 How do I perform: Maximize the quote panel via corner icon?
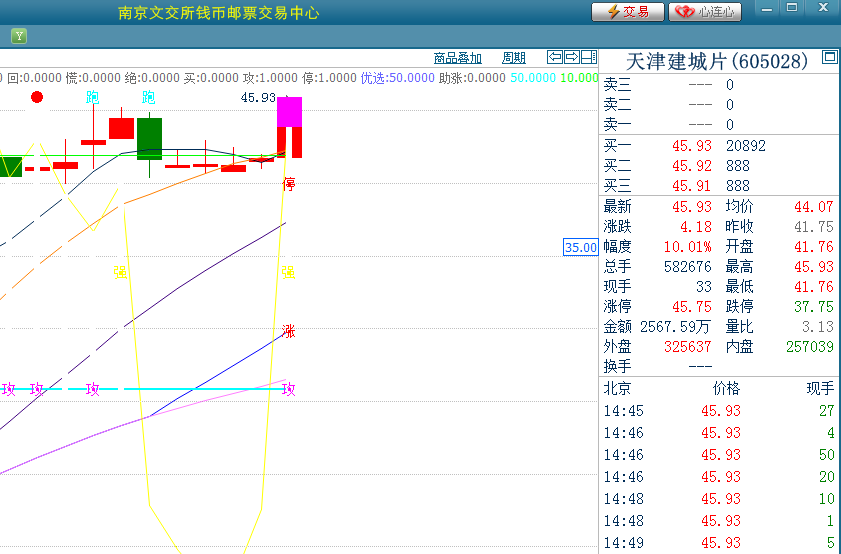[x=829, y=57]
